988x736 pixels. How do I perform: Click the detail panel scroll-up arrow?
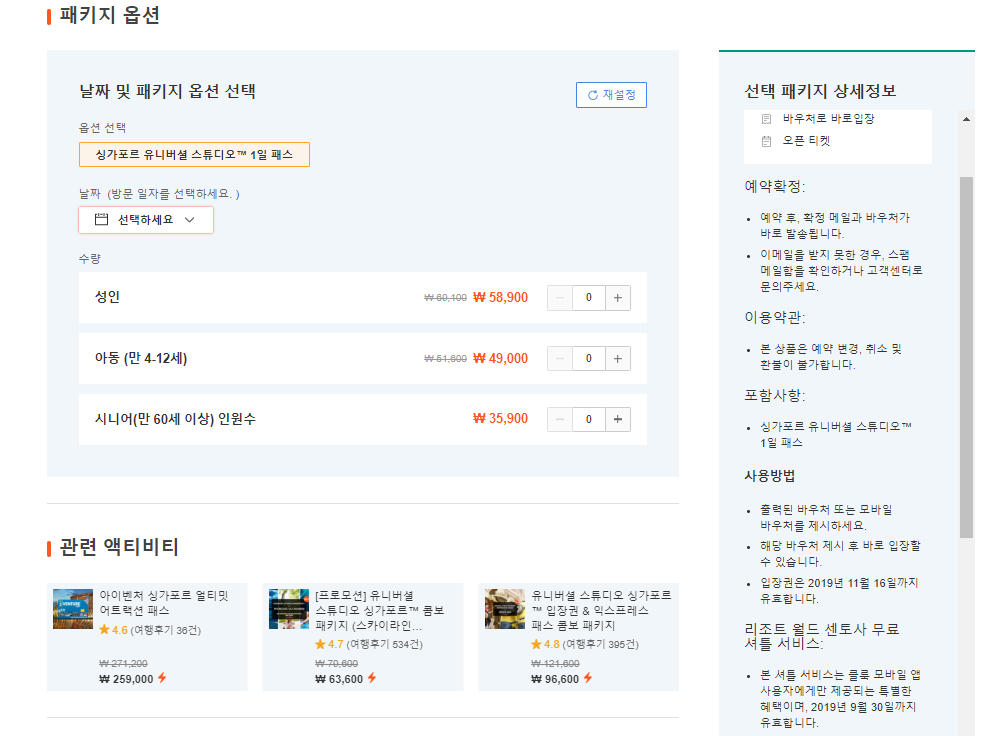966,118
